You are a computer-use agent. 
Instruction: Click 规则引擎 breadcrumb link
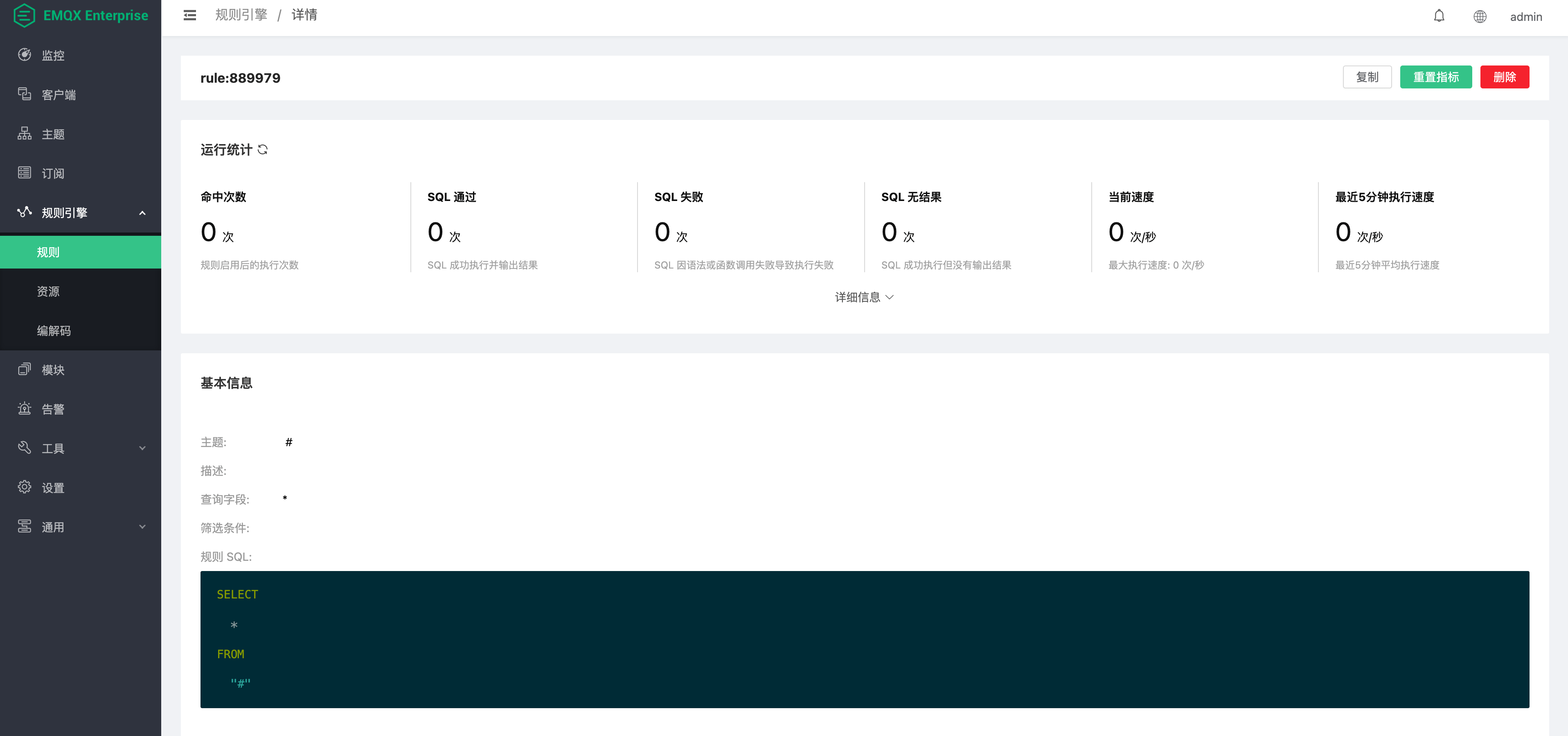point(241,15)
